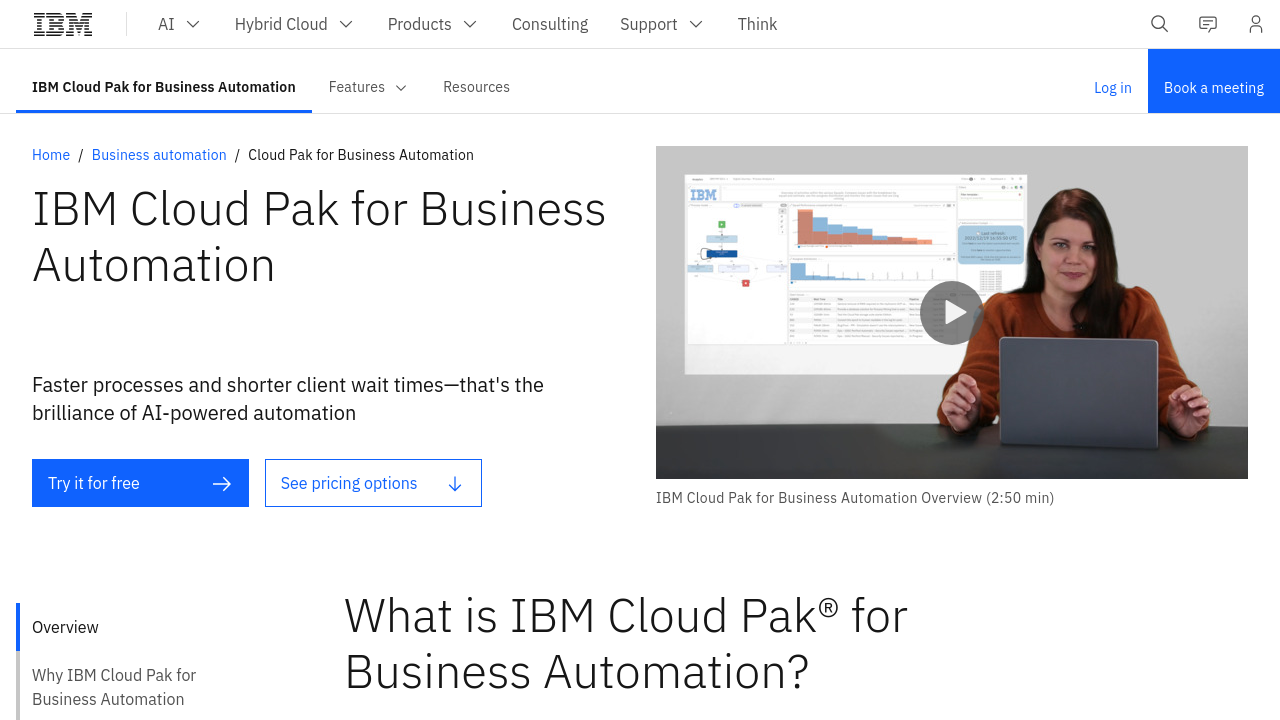Expand the Support dropdown
1280x720 pixels.
661,23
